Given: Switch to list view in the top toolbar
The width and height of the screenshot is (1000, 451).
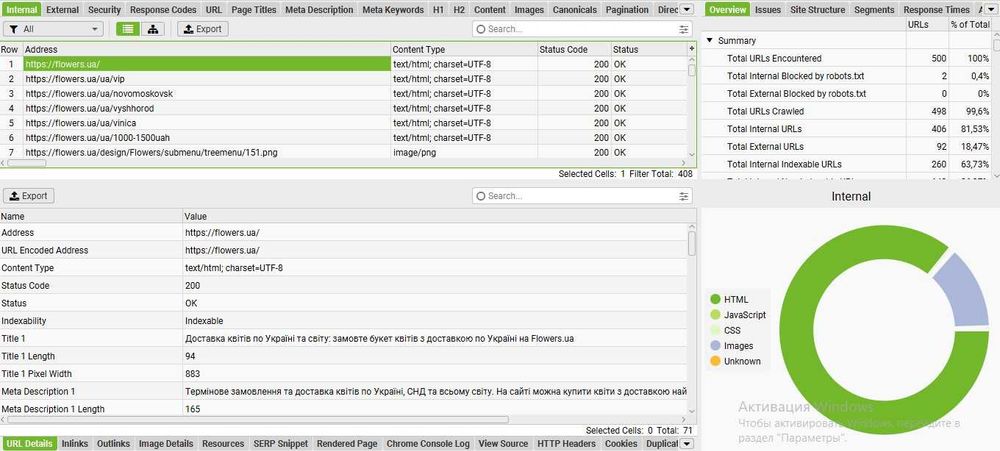Looking at the screenshot, I should (x=128, y=29).
